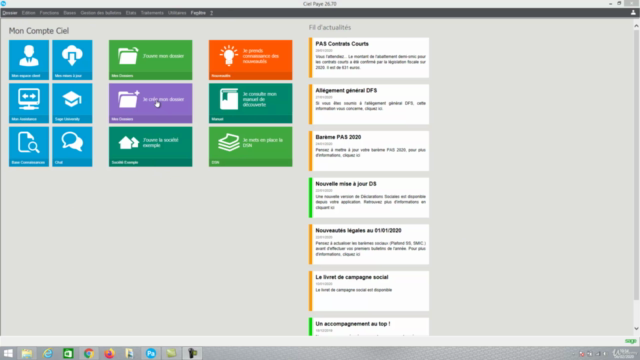This screenshot has width=640, height=360.
Task: Open the Mon espace client tile
Action: (x=29, y=60)
